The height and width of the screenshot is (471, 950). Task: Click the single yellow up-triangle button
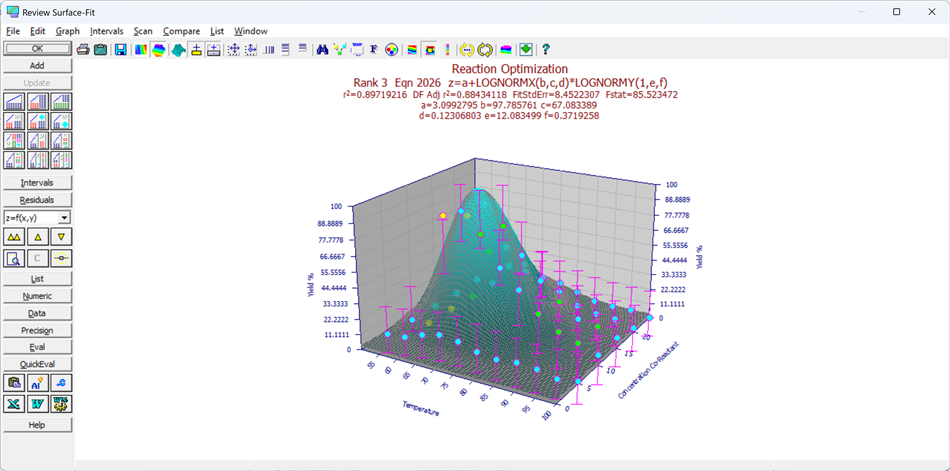(37, 236)
